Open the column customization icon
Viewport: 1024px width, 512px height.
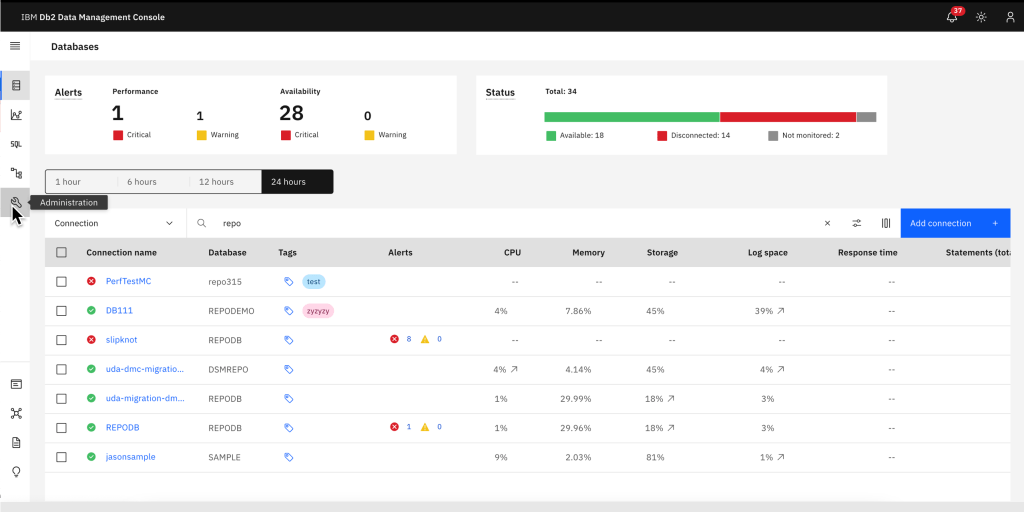[x=886, y=223]
